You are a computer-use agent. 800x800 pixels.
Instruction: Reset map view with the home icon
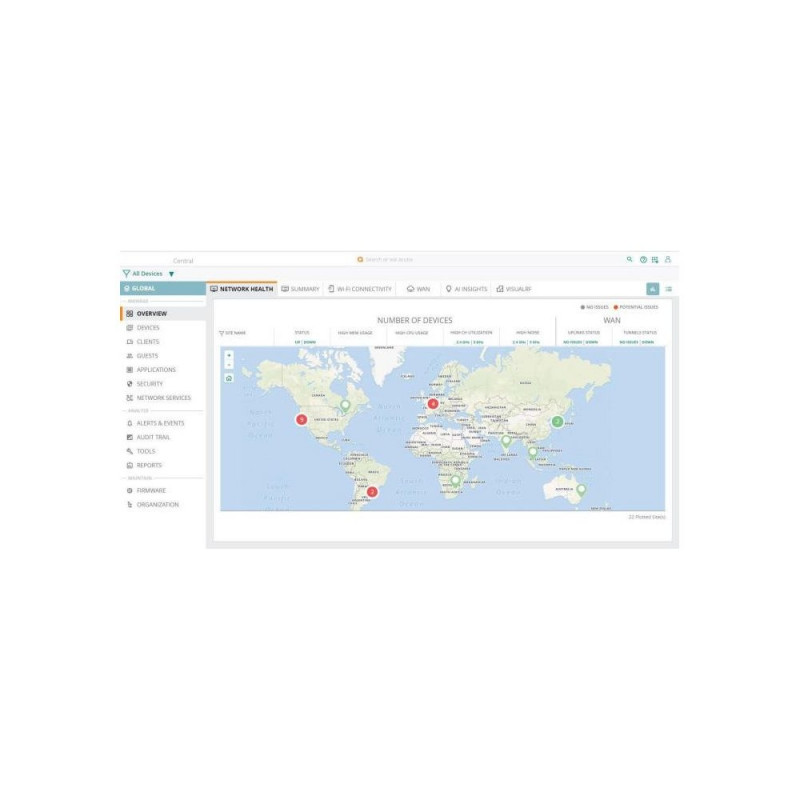229,378
